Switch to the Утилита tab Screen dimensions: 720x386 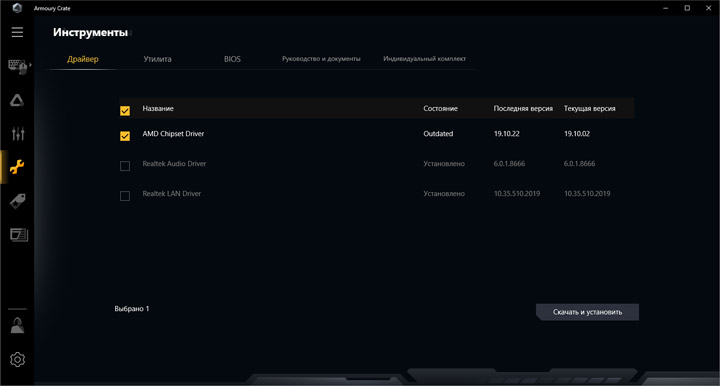158,59
